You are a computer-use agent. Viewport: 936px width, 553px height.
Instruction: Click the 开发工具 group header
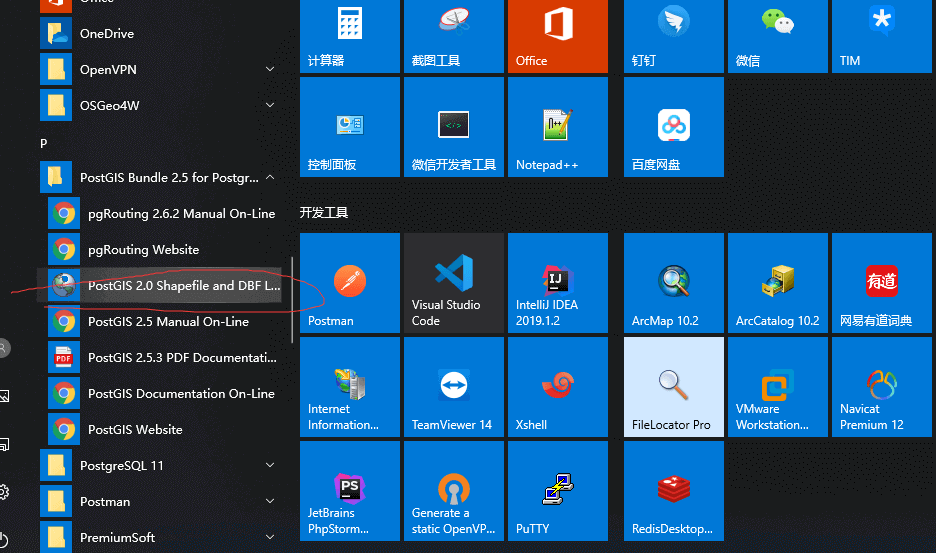point(324,213)
